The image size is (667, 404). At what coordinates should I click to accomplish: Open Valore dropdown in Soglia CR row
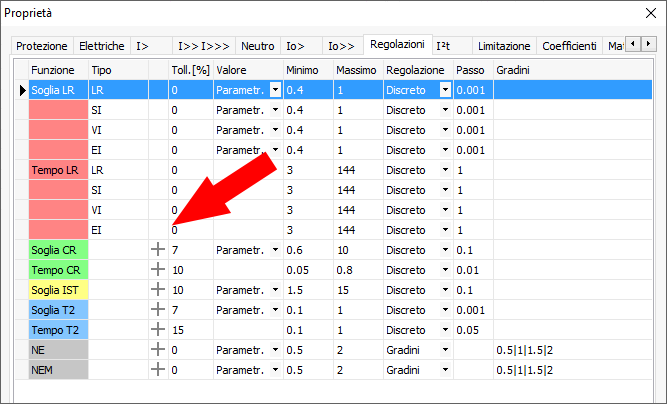275,249
